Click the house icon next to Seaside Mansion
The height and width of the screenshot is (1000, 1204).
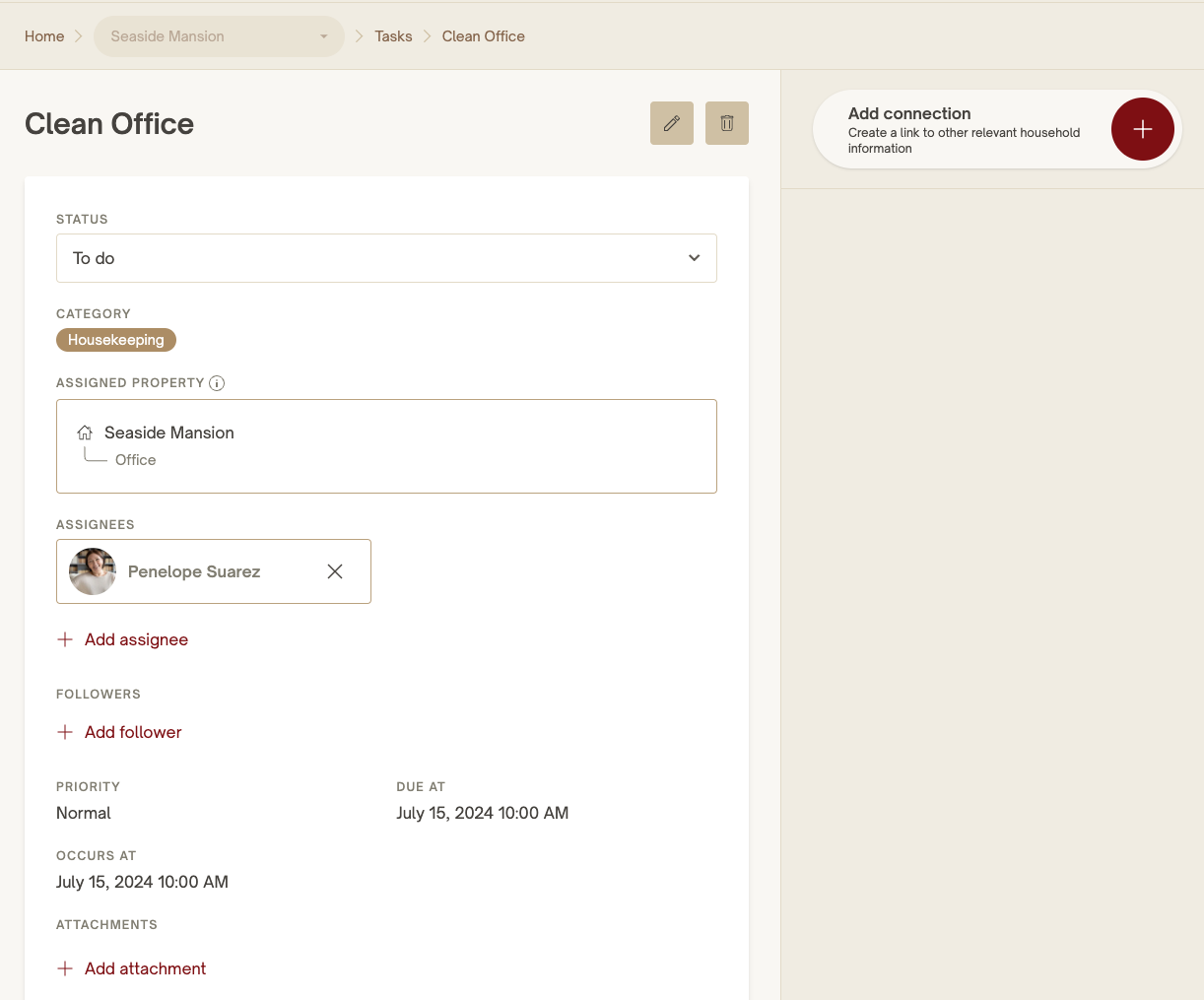point(85,433)
